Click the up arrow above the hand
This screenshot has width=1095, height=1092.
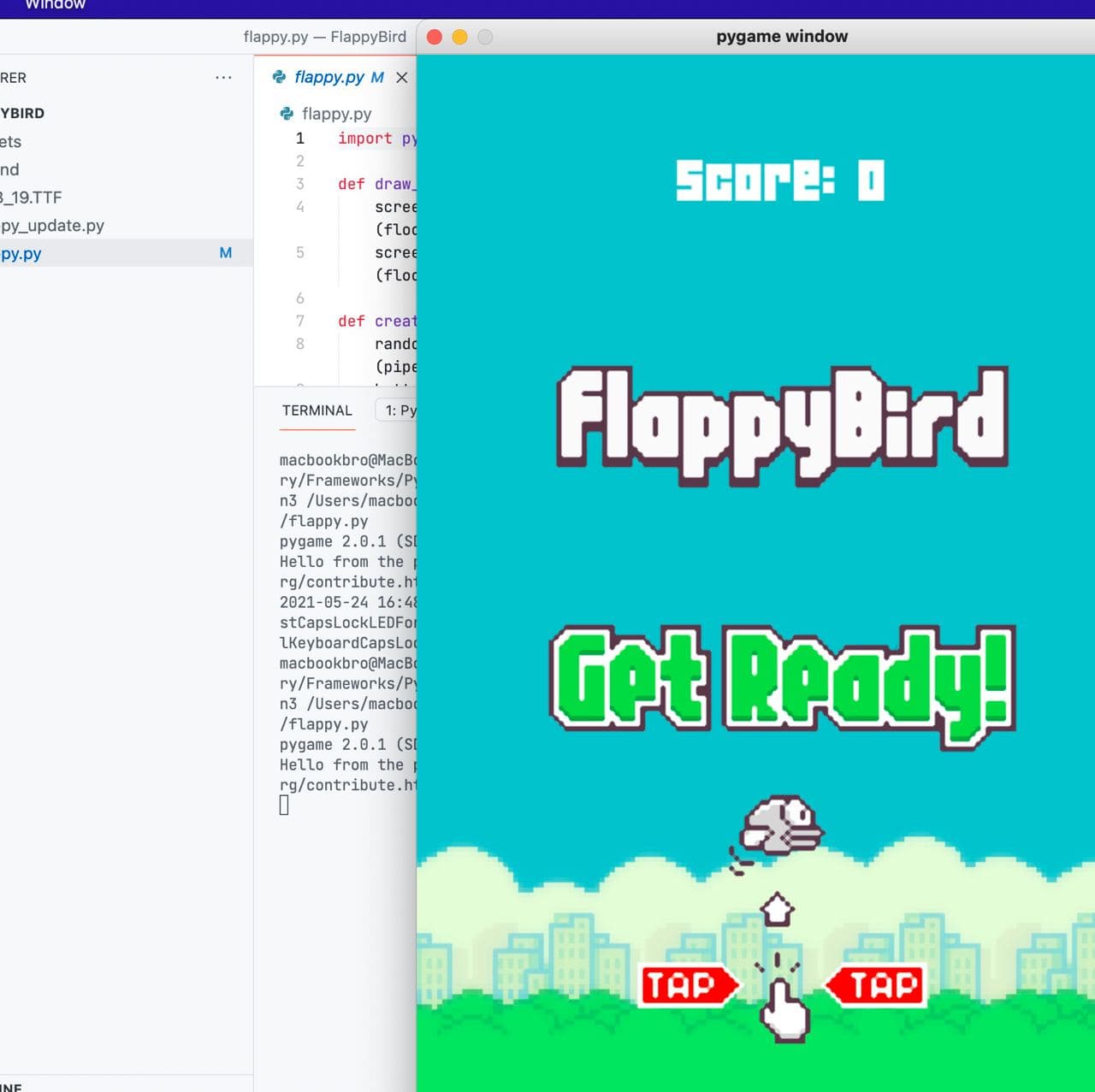[x=778, y=909]
